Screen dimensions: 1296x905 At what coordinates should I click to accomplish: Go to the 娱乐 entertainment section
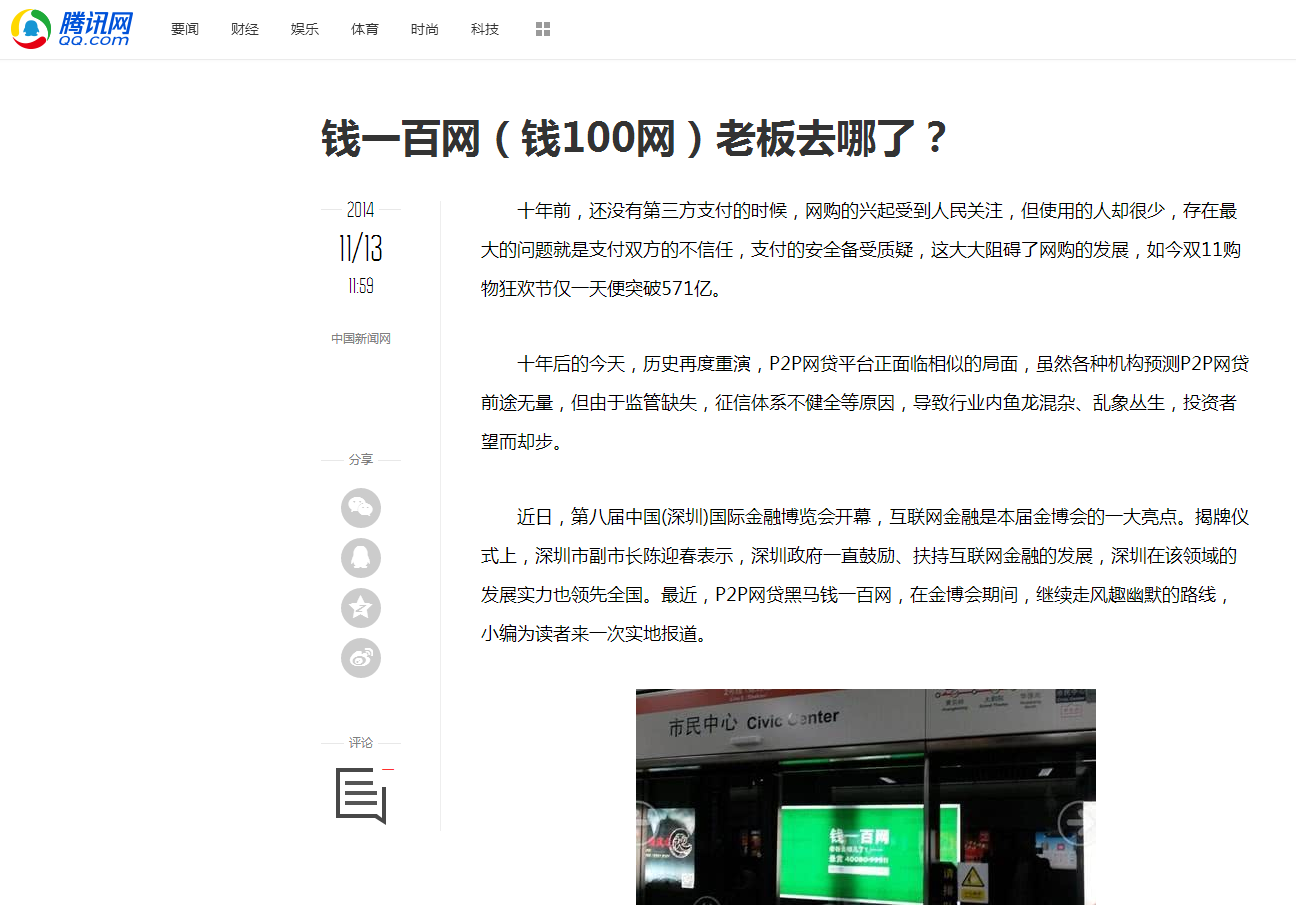pos(305,29)
